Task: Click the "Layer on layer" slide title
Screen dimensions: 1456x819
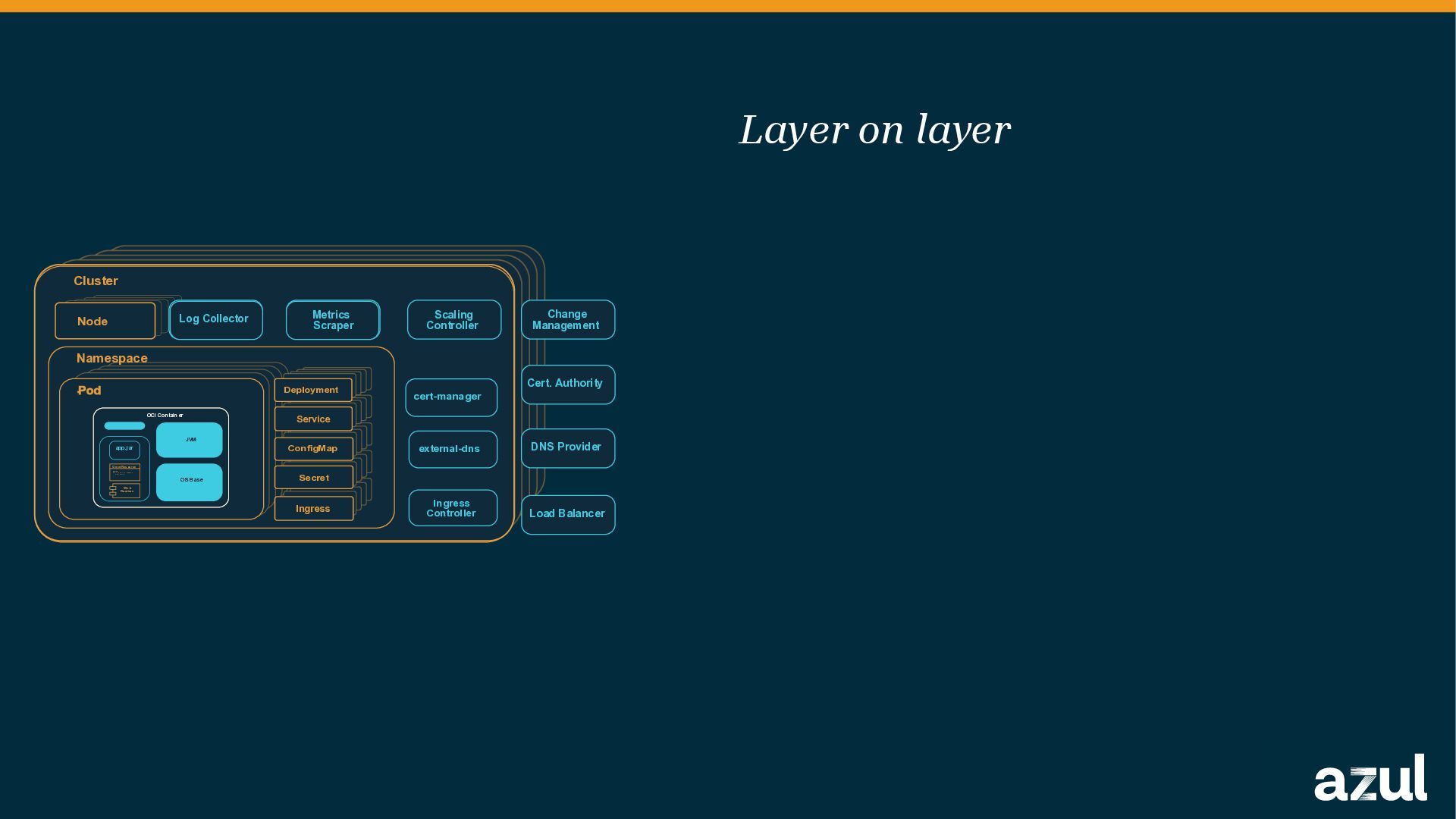Action: point(874,130)
